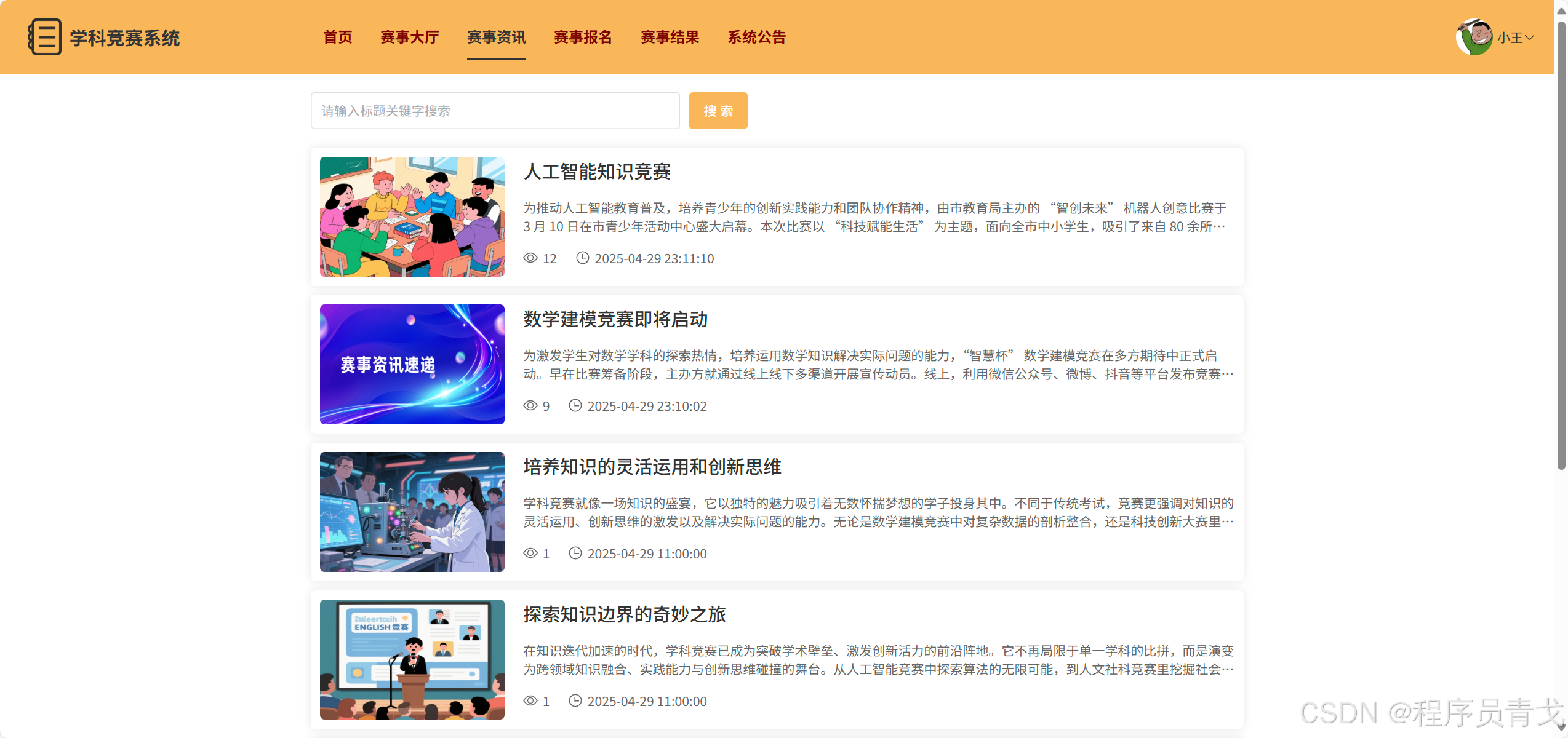Click the clock icon next to 2025-04-29 23:11:10
This screenshot has height=738, width=1568.
(x=582, y=258)
